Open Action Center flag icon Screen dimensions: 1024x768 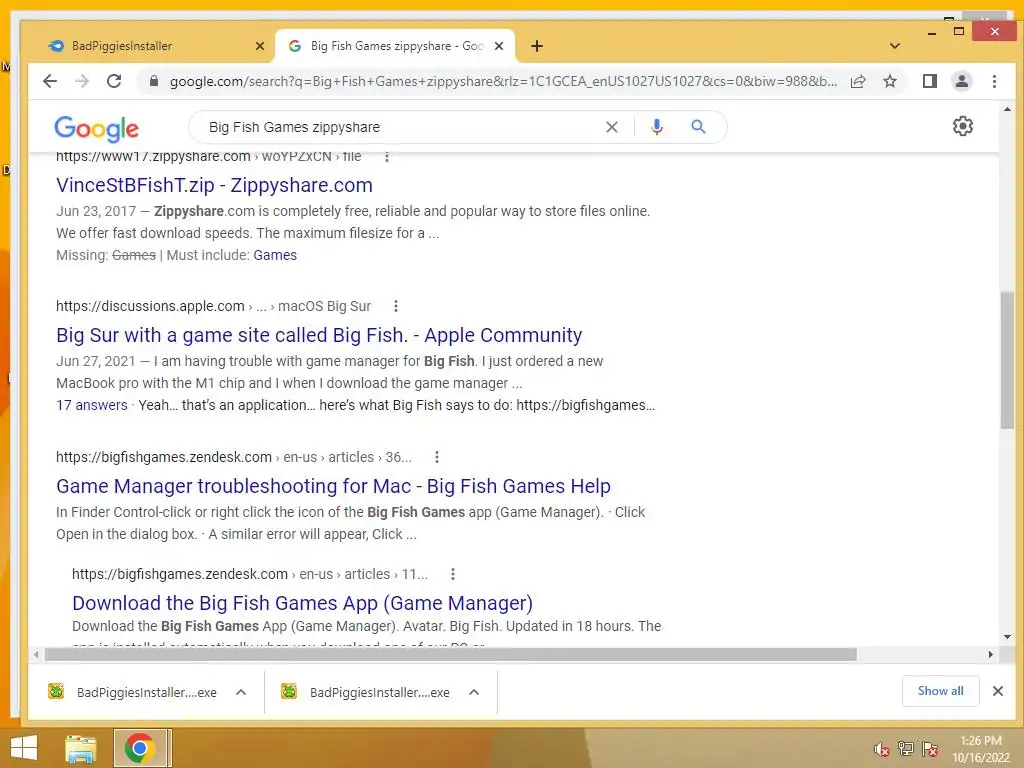930,749
